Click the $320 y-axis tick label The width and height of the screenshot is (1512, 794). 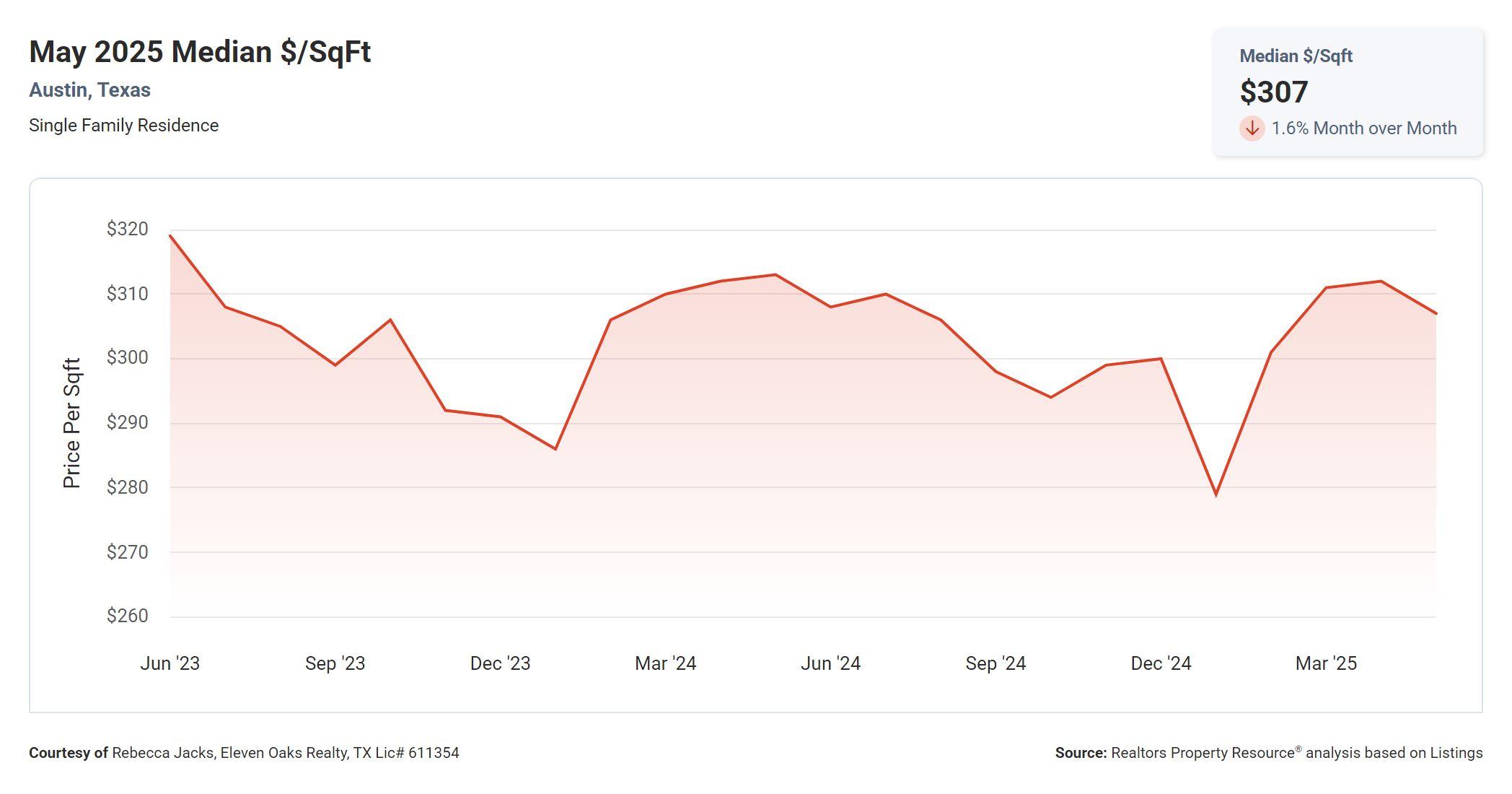click(x=127, y=229)
